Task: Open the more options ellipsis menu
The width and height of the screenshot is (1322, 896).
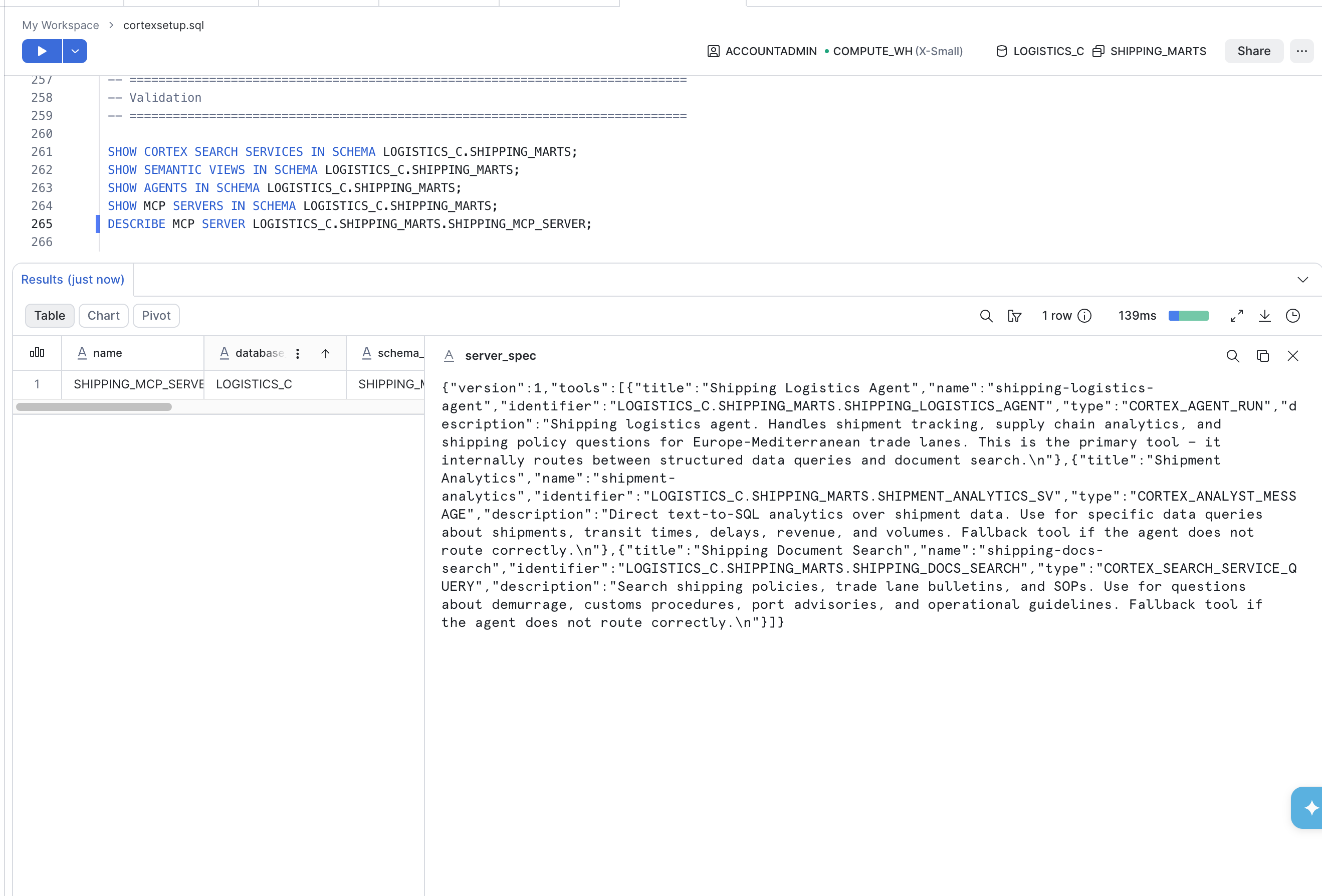Action: pos(1301,51)
